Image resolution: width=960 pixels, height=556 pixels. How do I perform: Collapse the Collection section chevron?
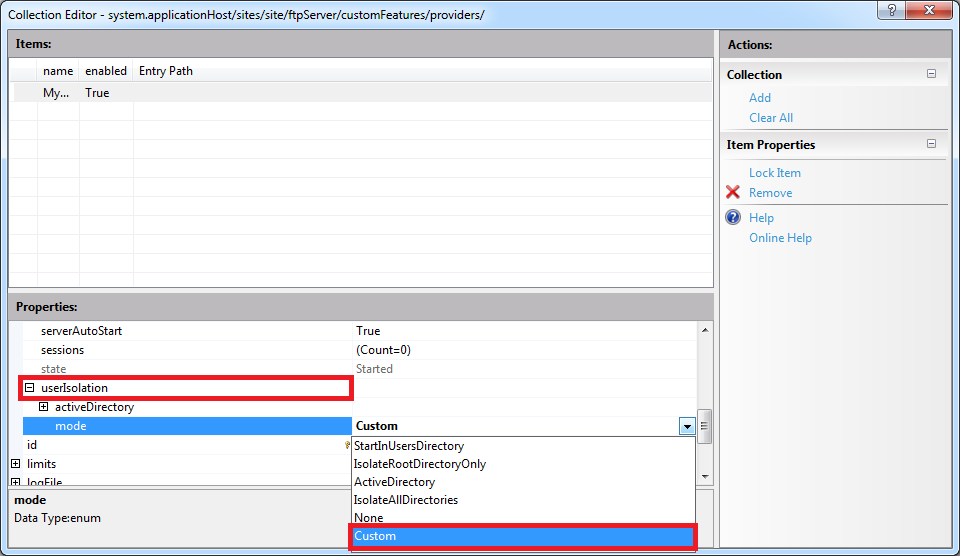(932, 74)
